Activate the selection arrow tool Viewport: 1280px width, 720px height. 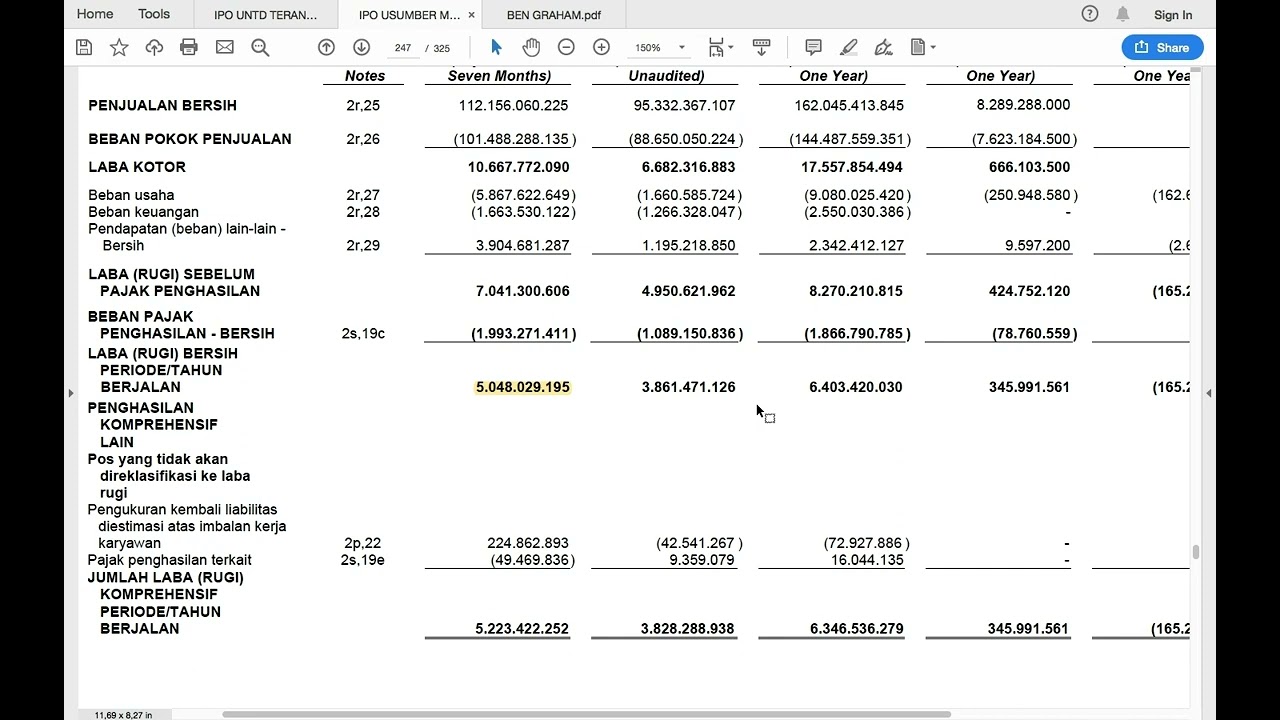[x=496, y=47]
